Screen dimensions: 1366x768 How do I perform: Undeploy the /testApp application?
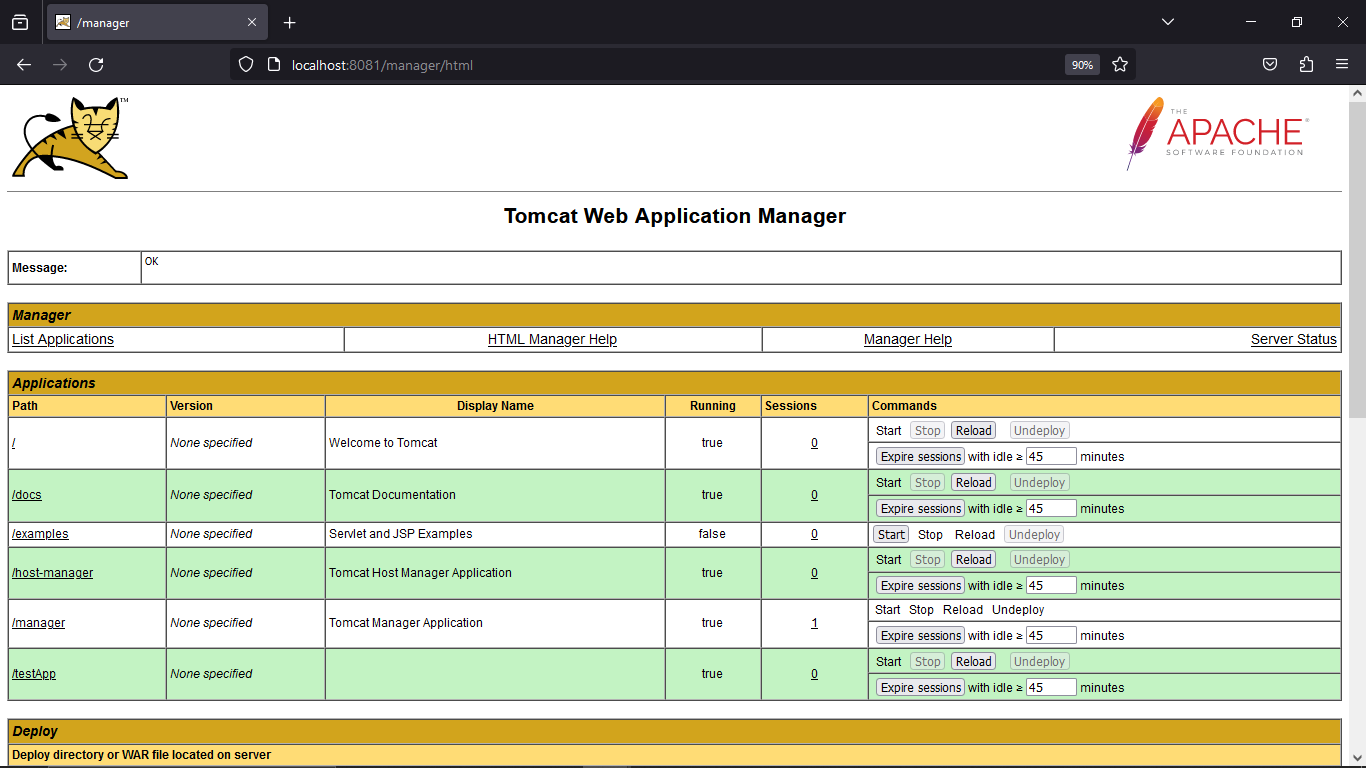coord(1040,662)
